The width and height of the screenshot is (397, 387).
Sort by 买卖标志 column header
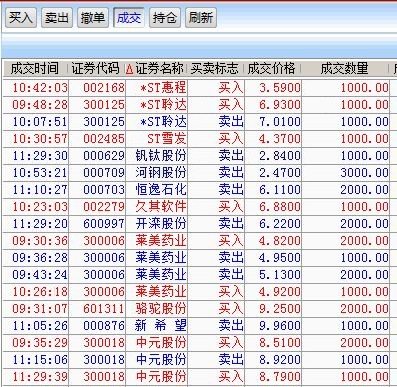point(215,68)
